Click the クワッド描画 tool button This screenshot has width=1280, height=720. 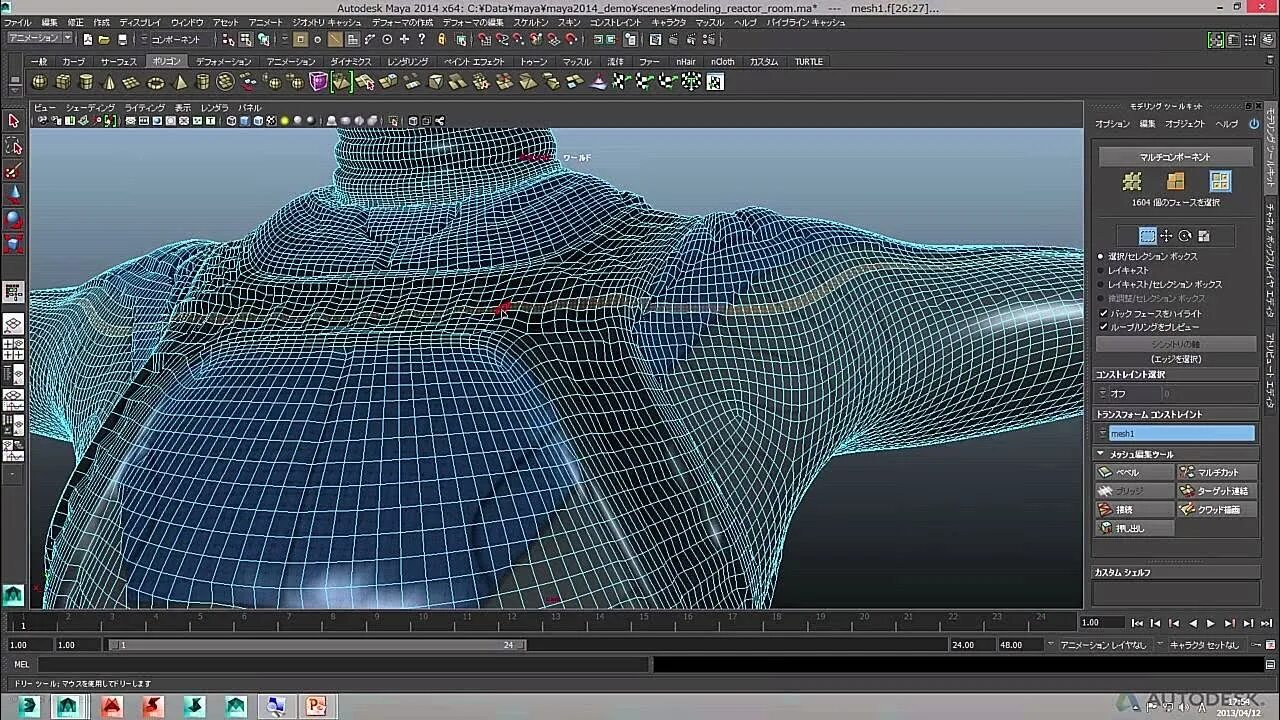click(x=1217, y=509)
